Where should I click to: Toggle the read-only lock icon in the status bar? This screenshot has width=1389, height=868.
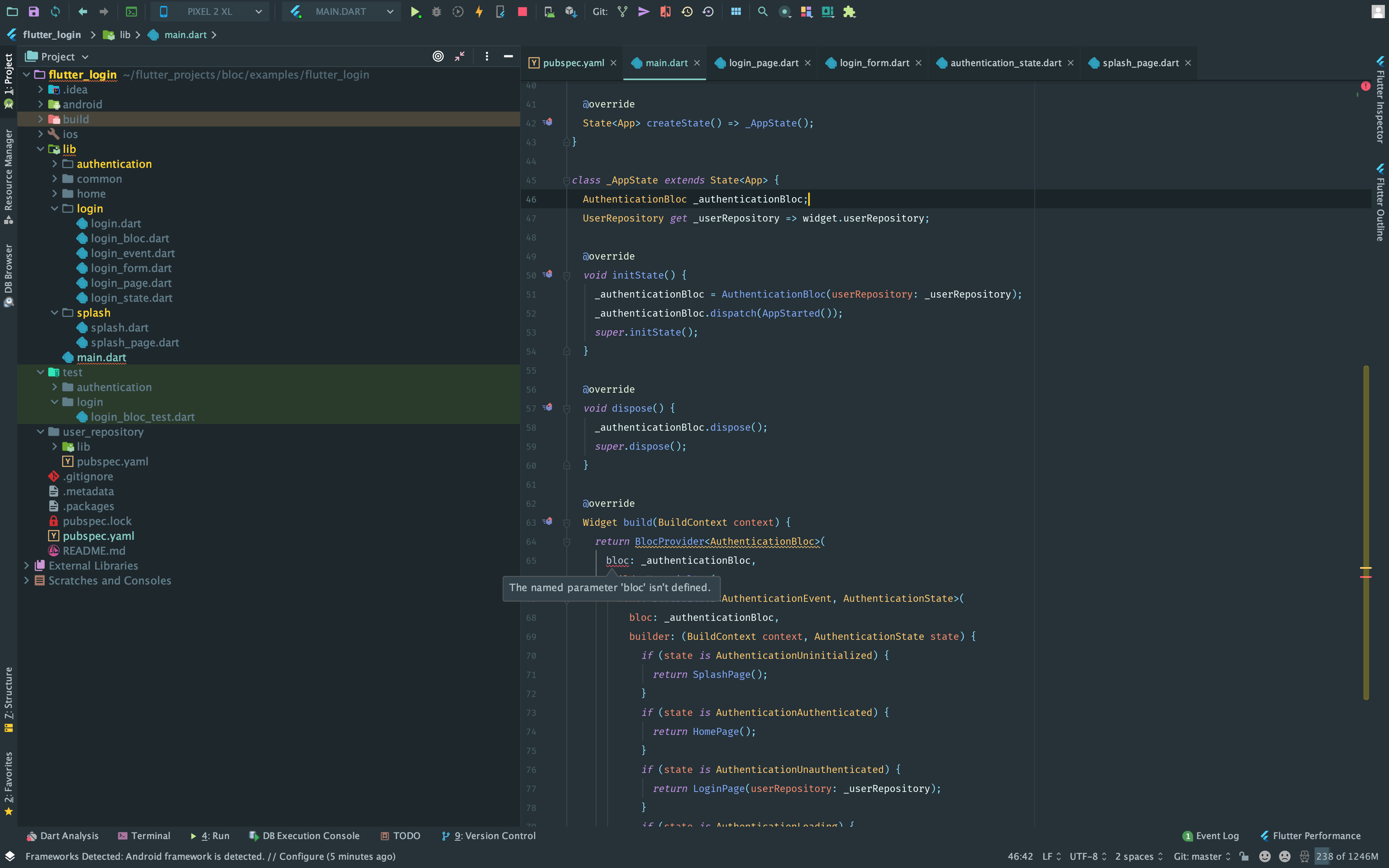[x=1244, y=856]
